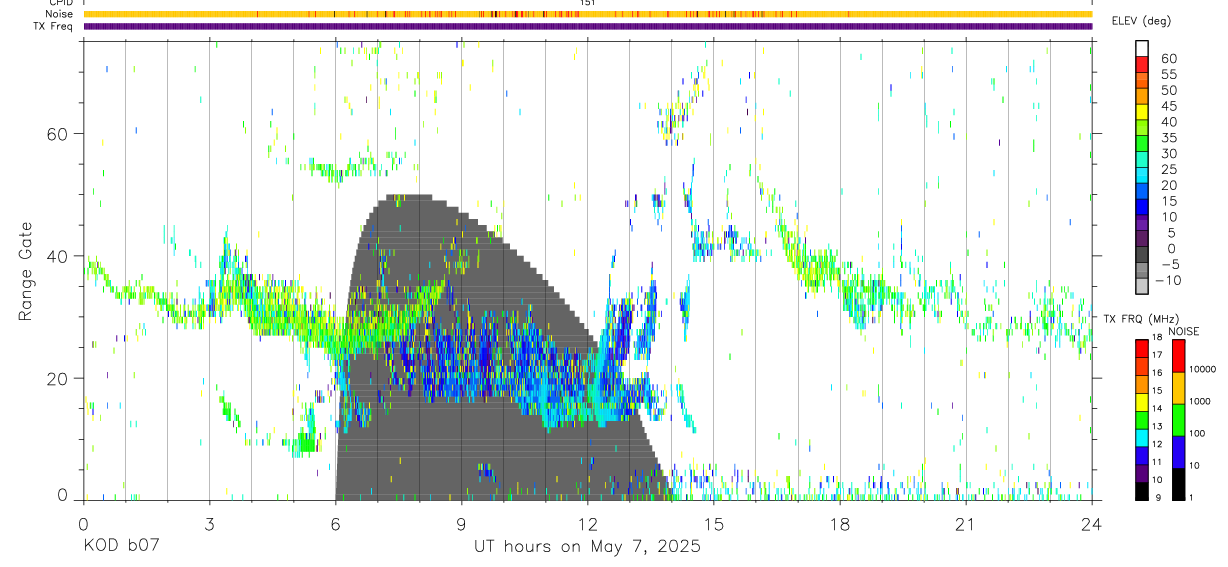This screenshot has width=1228, height=567.
Task: Click the NOISE colorbar tick label '10000'
Action: (x=1204, y=369)
